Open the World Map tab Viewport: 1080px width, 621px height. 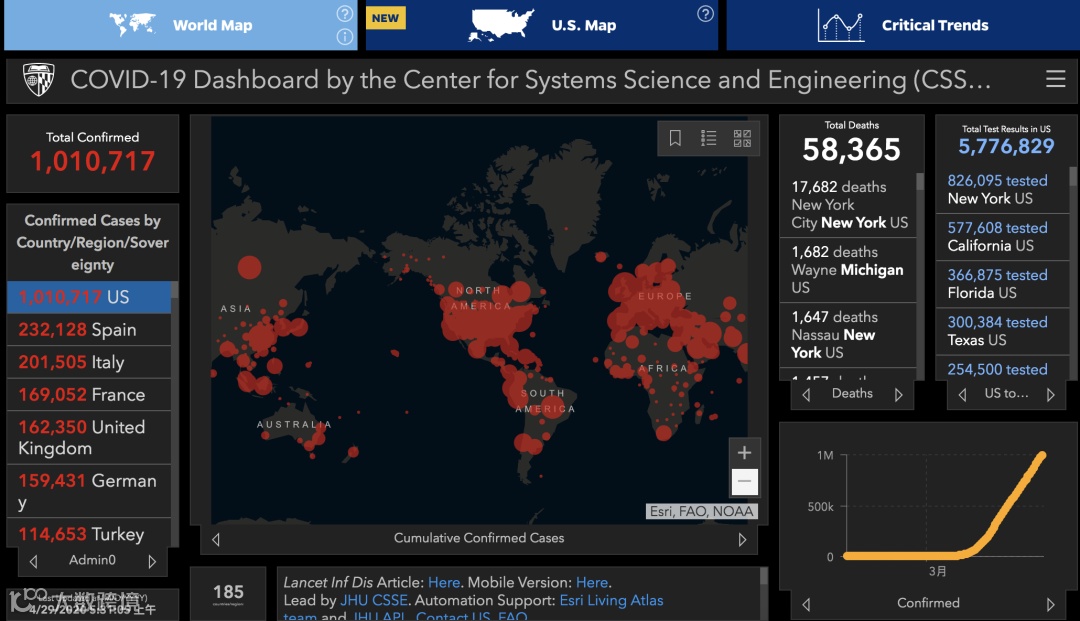180,25
